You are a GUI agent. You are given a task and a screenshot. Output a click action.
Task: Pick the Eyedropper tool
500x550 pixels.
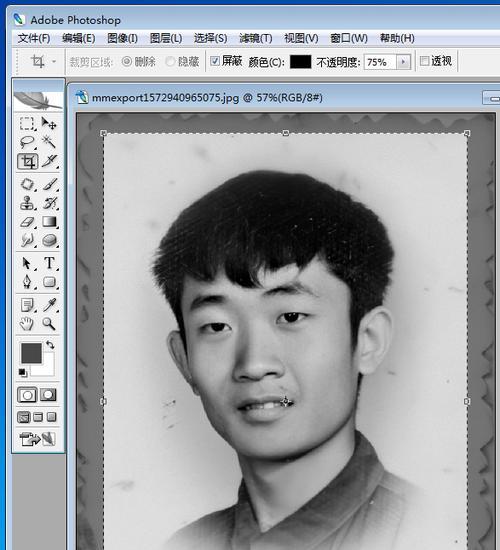click(49, 305)
